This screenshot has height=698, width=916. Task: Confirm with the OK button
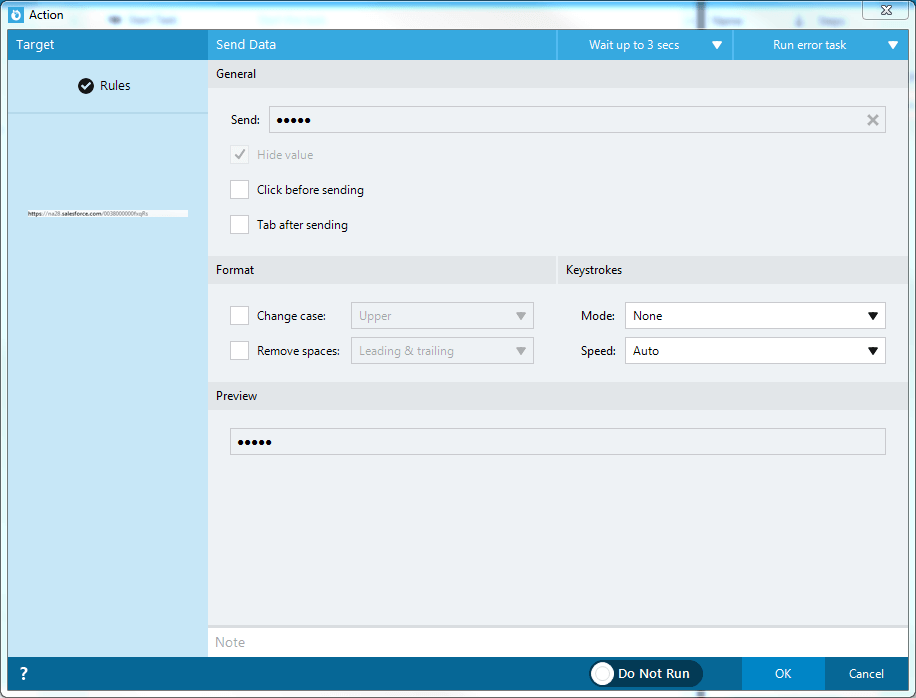tap(783, 673)
